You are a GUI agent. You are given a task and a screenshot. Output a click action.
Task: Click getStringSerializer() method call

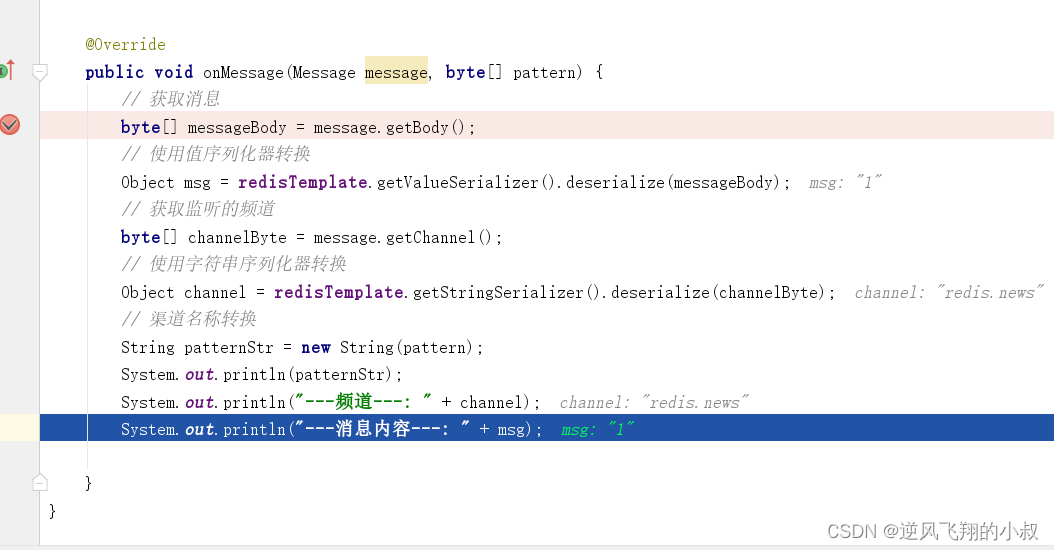click(509, 292)
